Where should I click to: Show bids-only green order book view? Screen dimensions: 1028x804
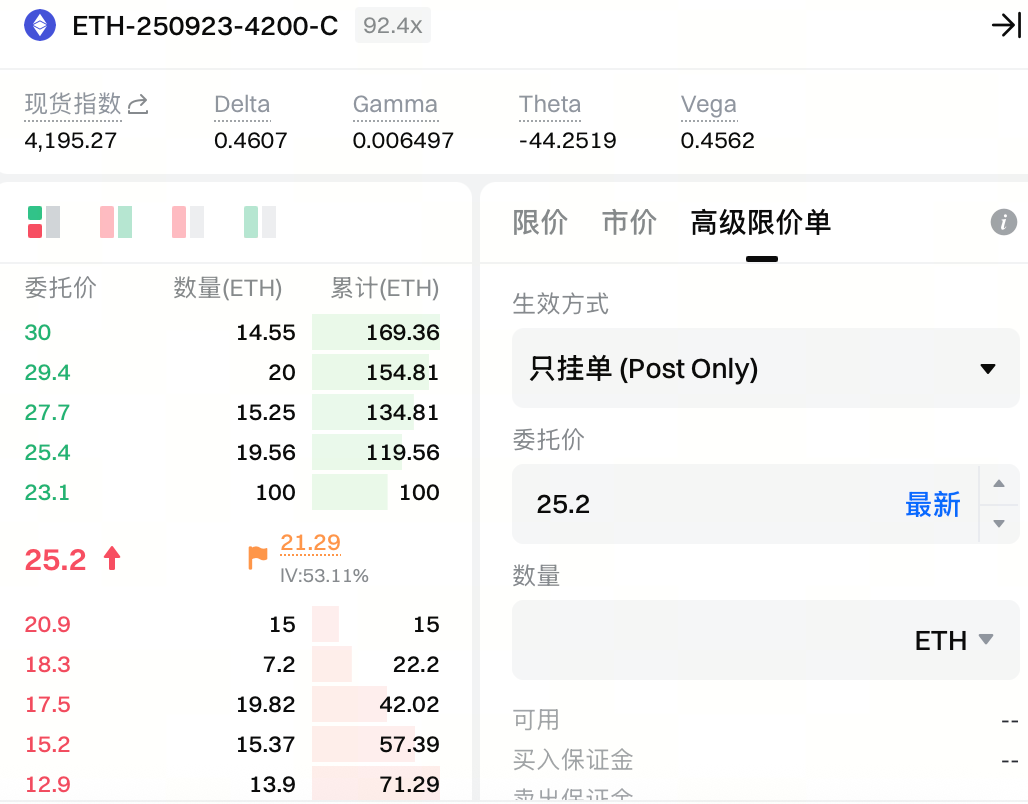tap(260, 222)
